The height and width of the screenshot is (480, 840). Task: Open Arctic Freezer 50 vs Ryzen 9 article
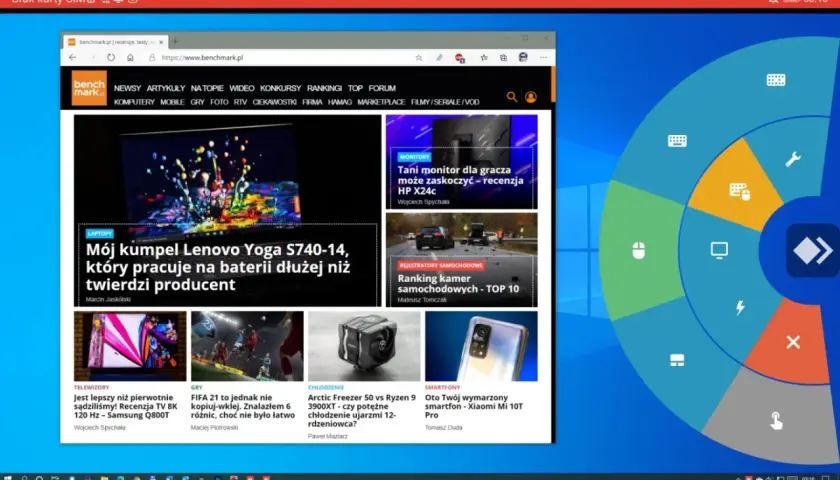[362, 410]
